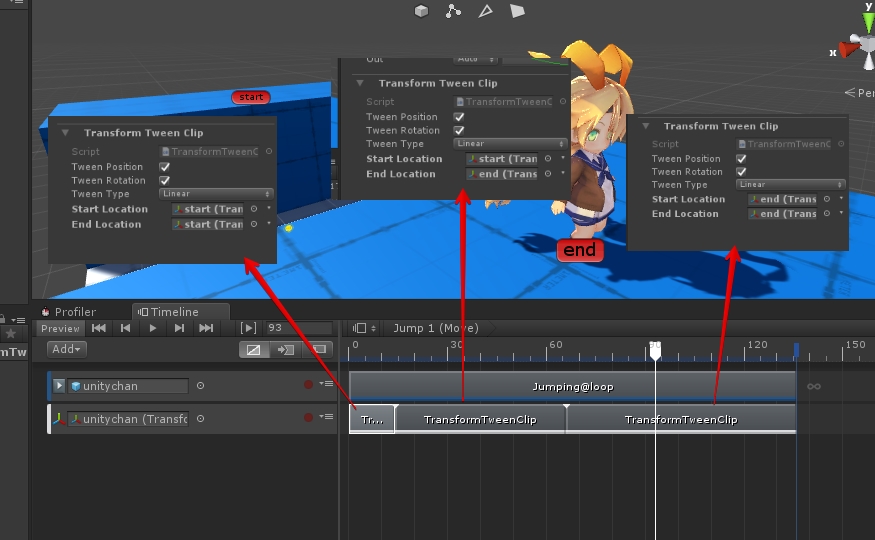Play the timeline
This screenshot has width=875, height=540.
point(152,328)
